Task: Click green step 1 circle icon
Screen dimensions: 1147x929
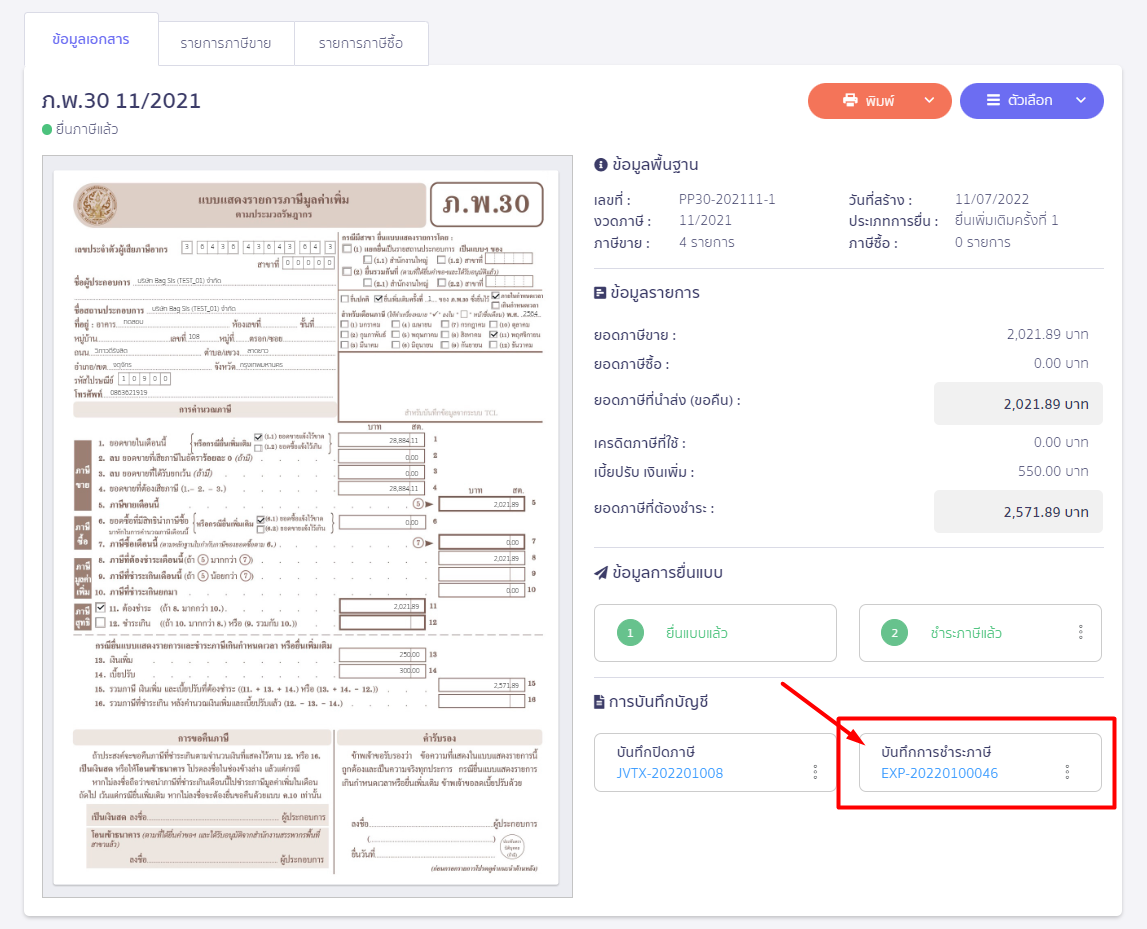Action: [x=630, y=633]
